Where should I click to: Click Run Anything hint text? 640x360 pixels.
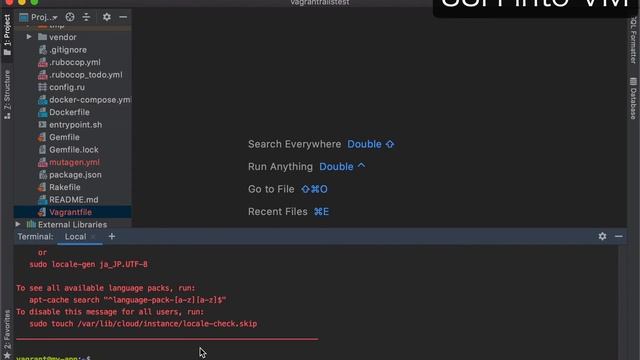[x=280, y=167]
